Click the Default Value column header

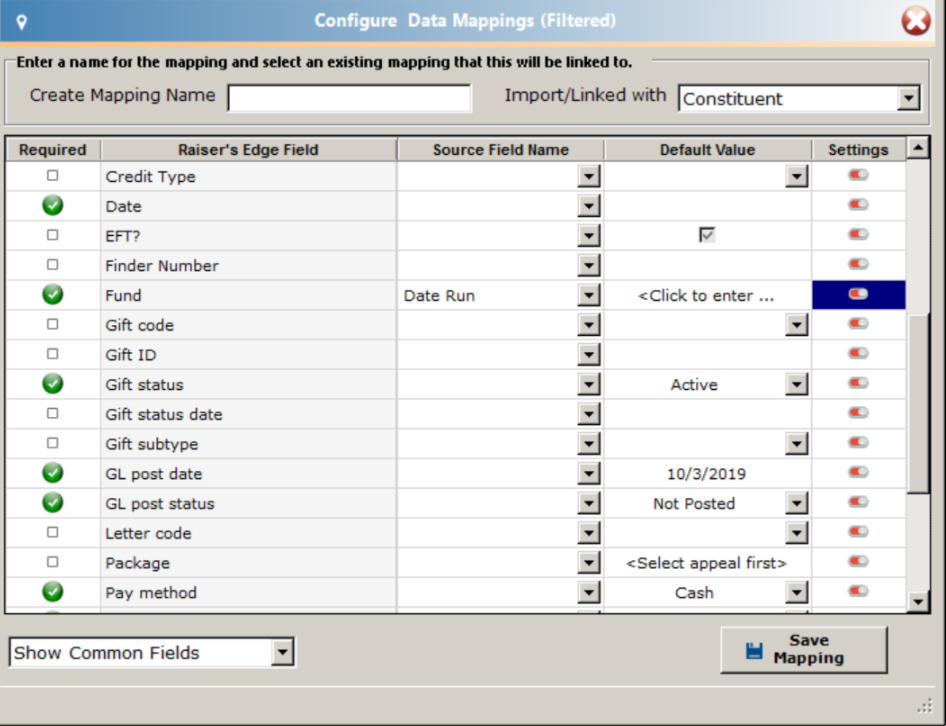click(x=708, y=150)
